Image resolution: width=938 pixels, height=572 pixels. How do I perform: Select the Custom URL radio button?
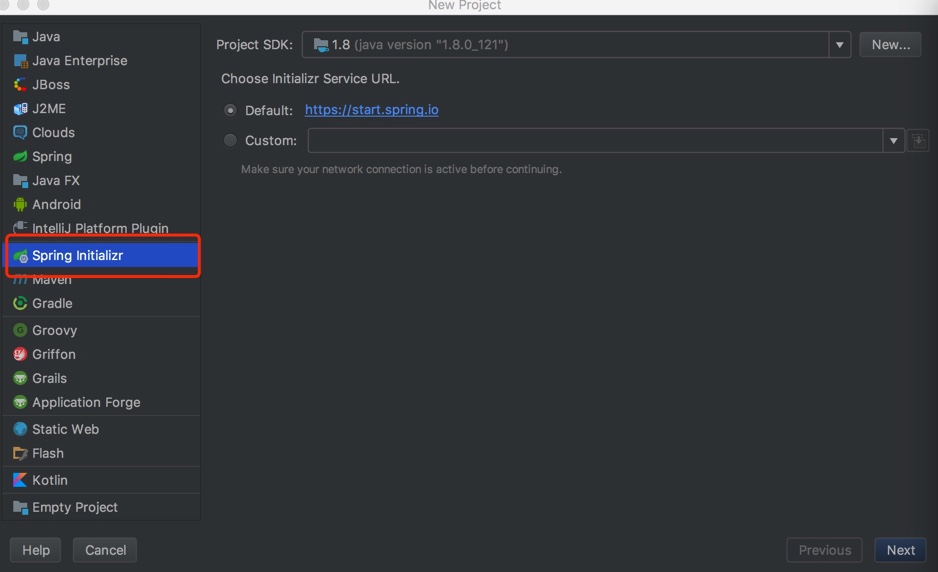pyautogui.click(x=230, y=141)
